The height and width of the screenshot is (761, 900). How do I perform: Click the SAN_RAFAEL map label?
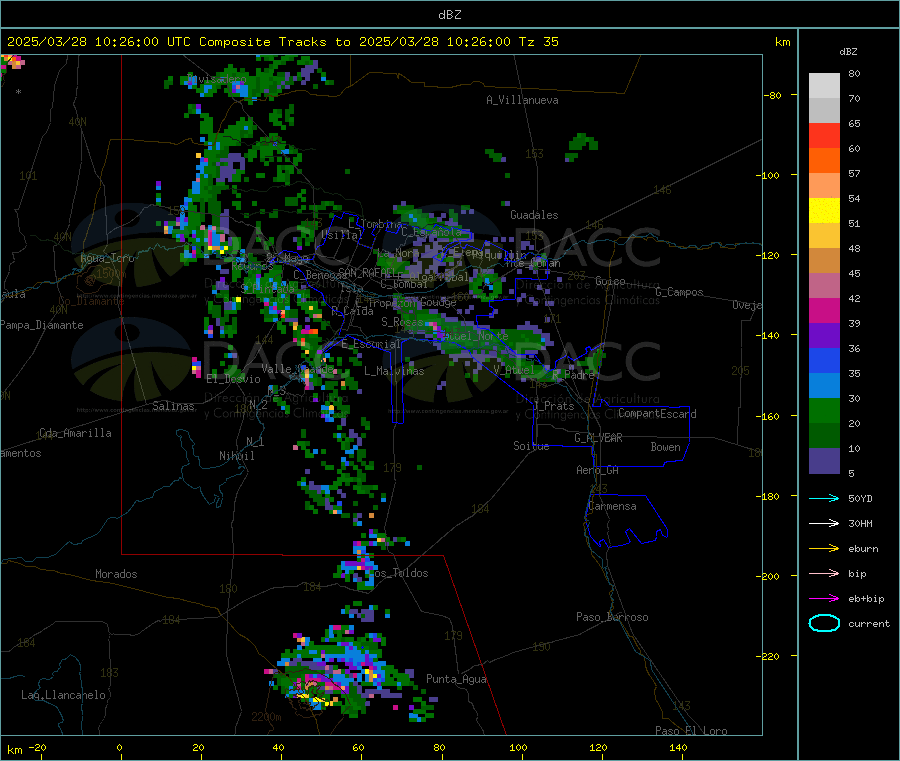point(366,272)
